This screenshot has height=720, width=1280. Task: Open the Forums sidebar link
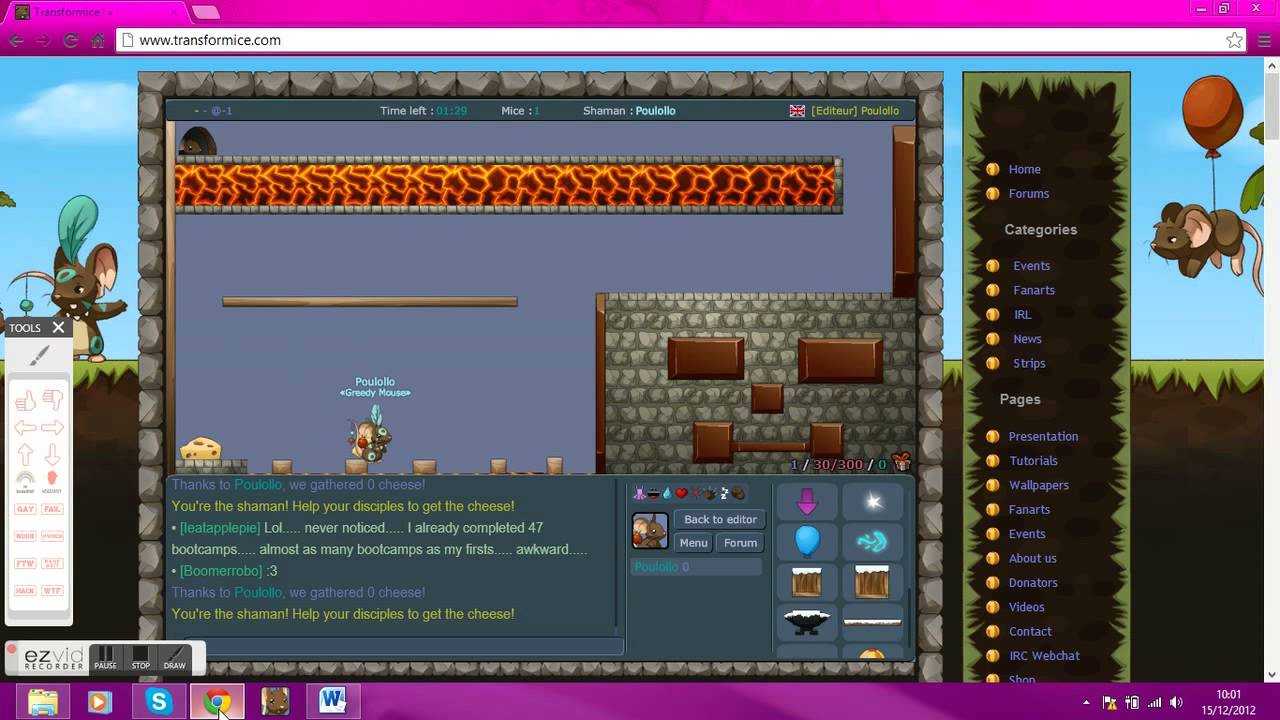coord(1028,194)
